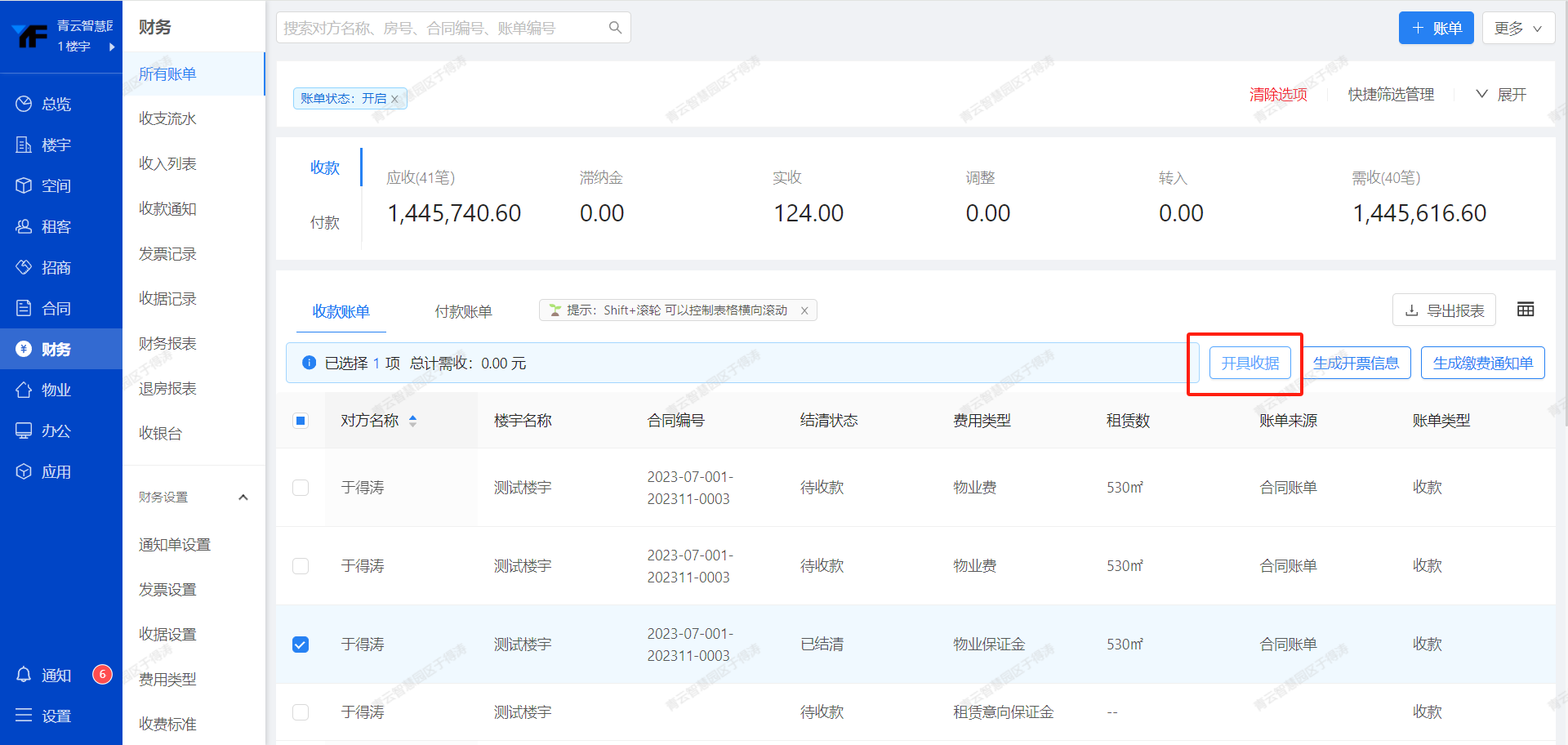Open the 更多 dropdown
This screenshot has width=1568, height=745.
pos(1517,29)
